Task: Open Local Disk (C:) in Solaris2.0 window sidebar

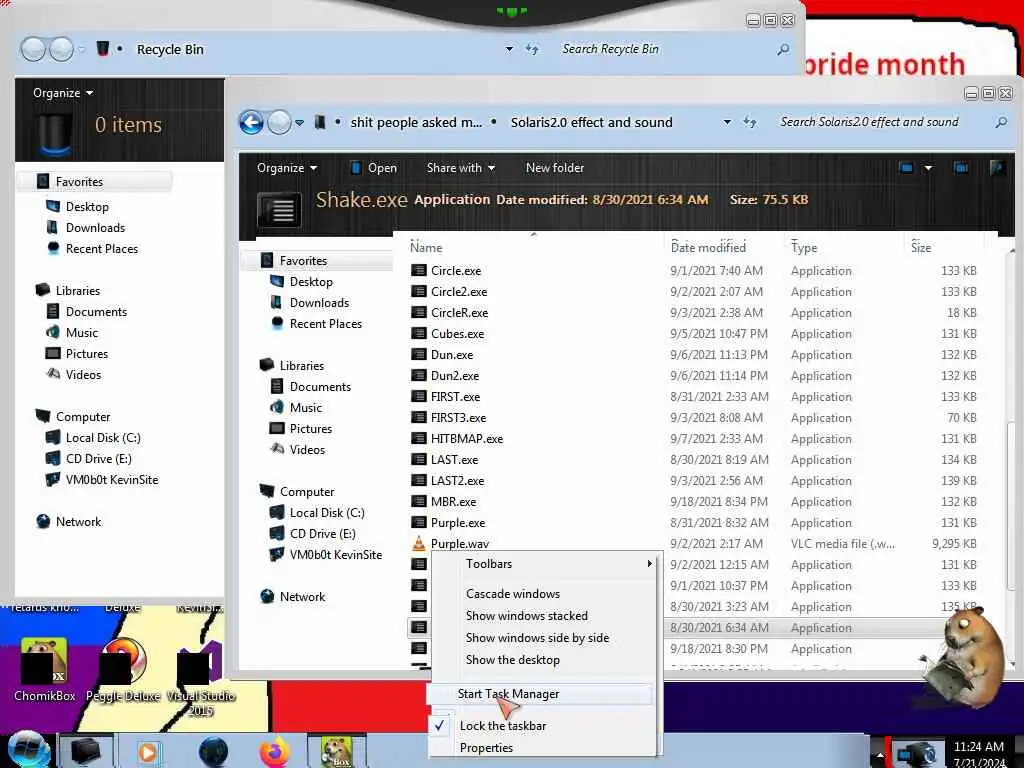Action: (327, 513)
